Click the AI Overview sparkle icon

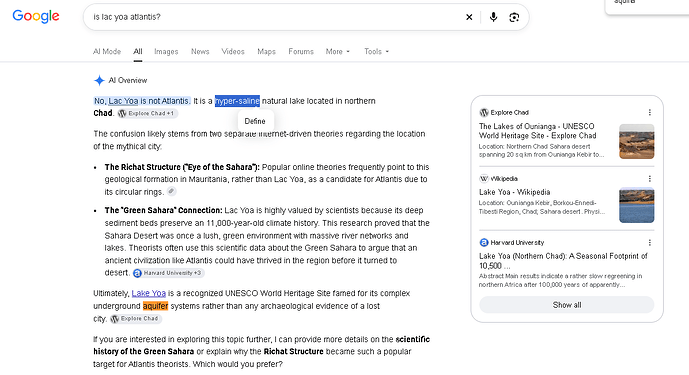pyautogui.click(x=99, y=80)
